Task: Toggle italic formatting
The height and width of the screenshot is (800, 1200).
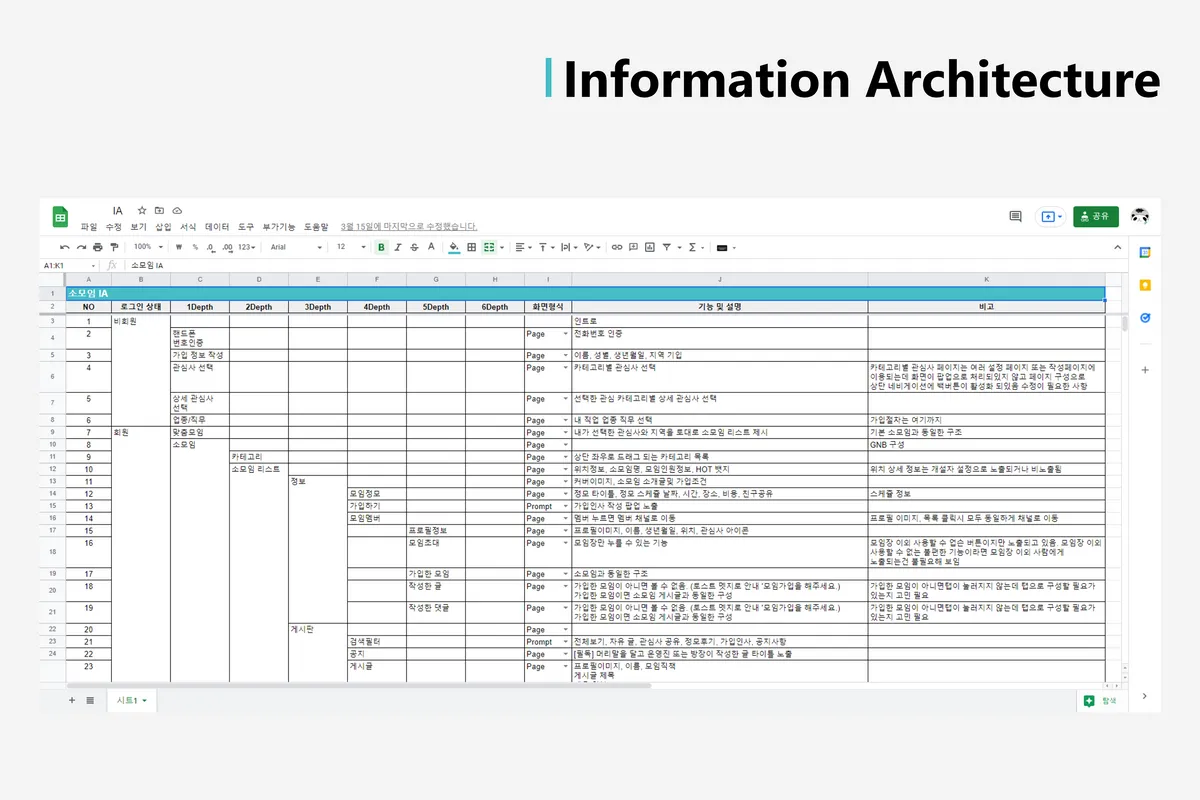Action: [398, 247]
